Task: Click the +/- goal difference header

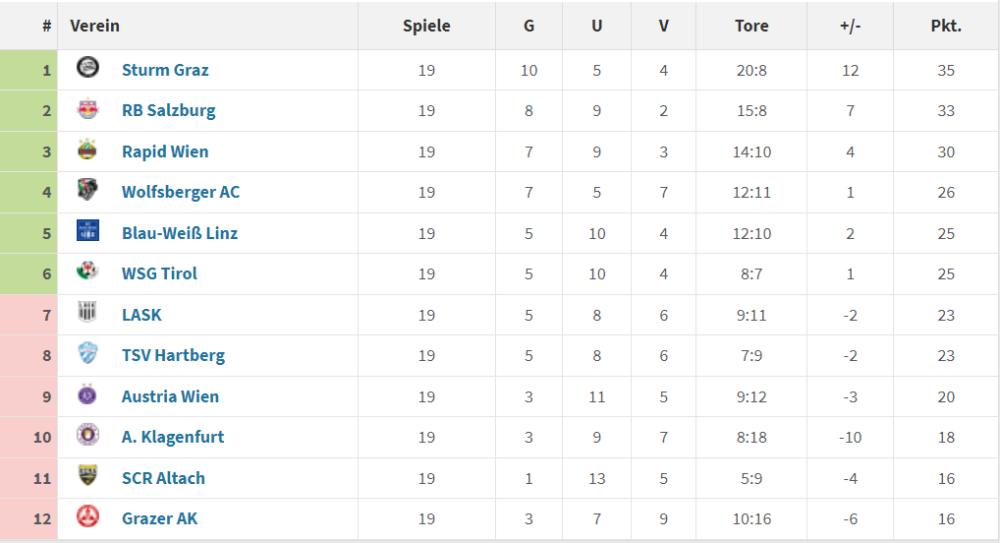Action: (850, 26)
